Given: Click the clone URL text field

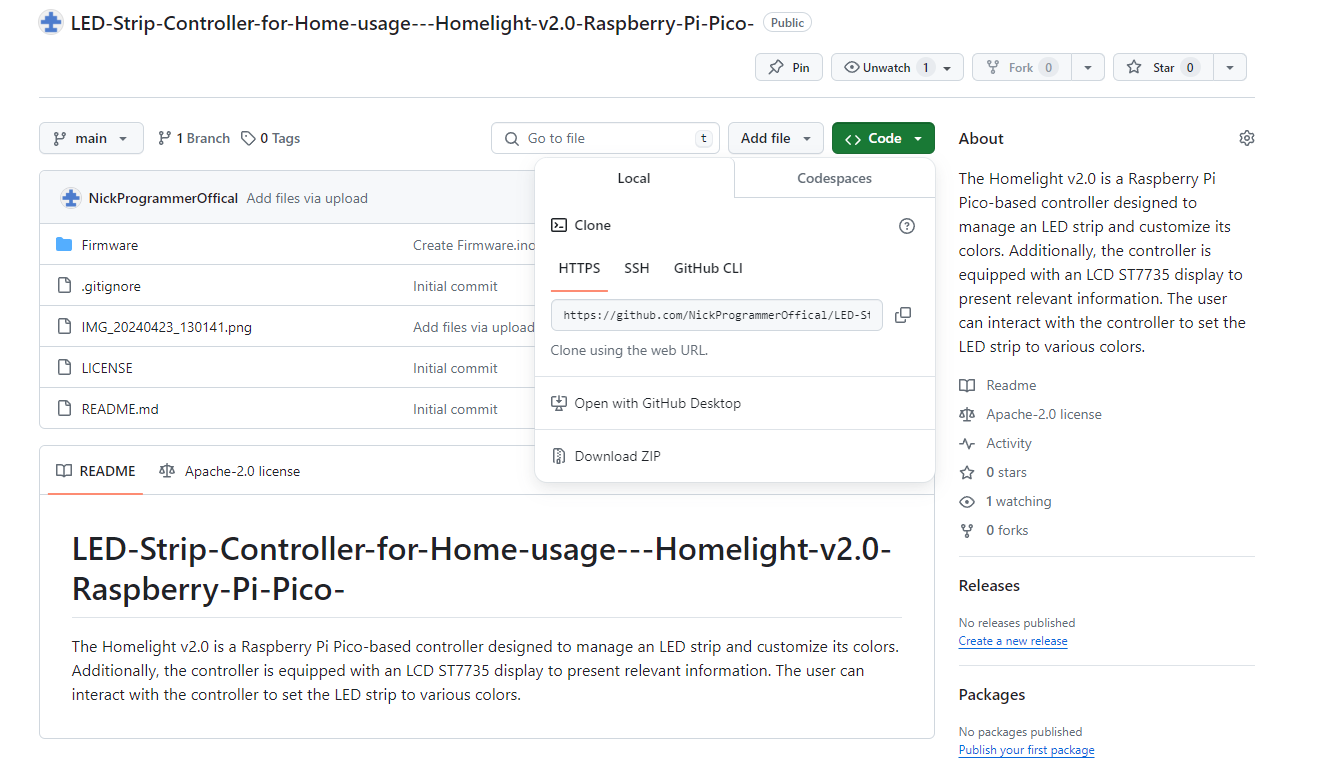Looking at the screenshot, I should pos(716,315).
